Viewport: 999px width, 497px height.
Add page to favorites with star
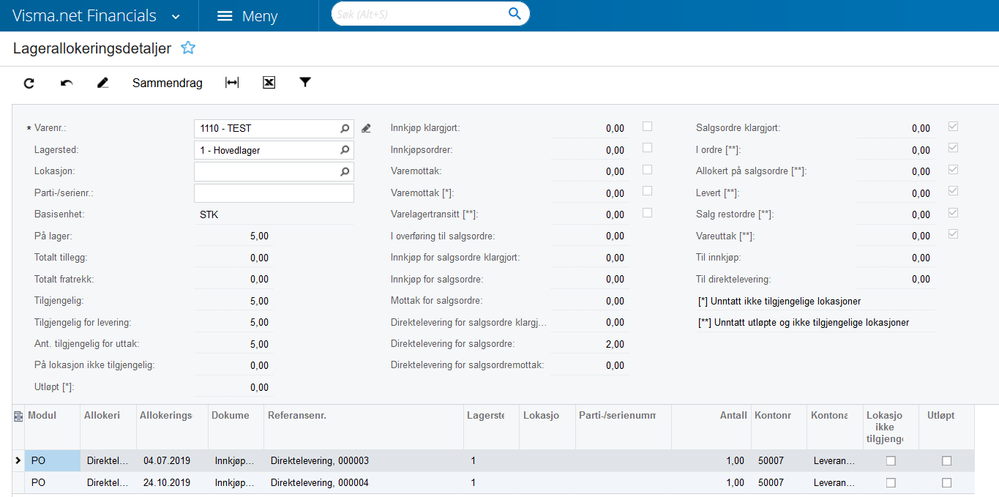coord(187,48)
